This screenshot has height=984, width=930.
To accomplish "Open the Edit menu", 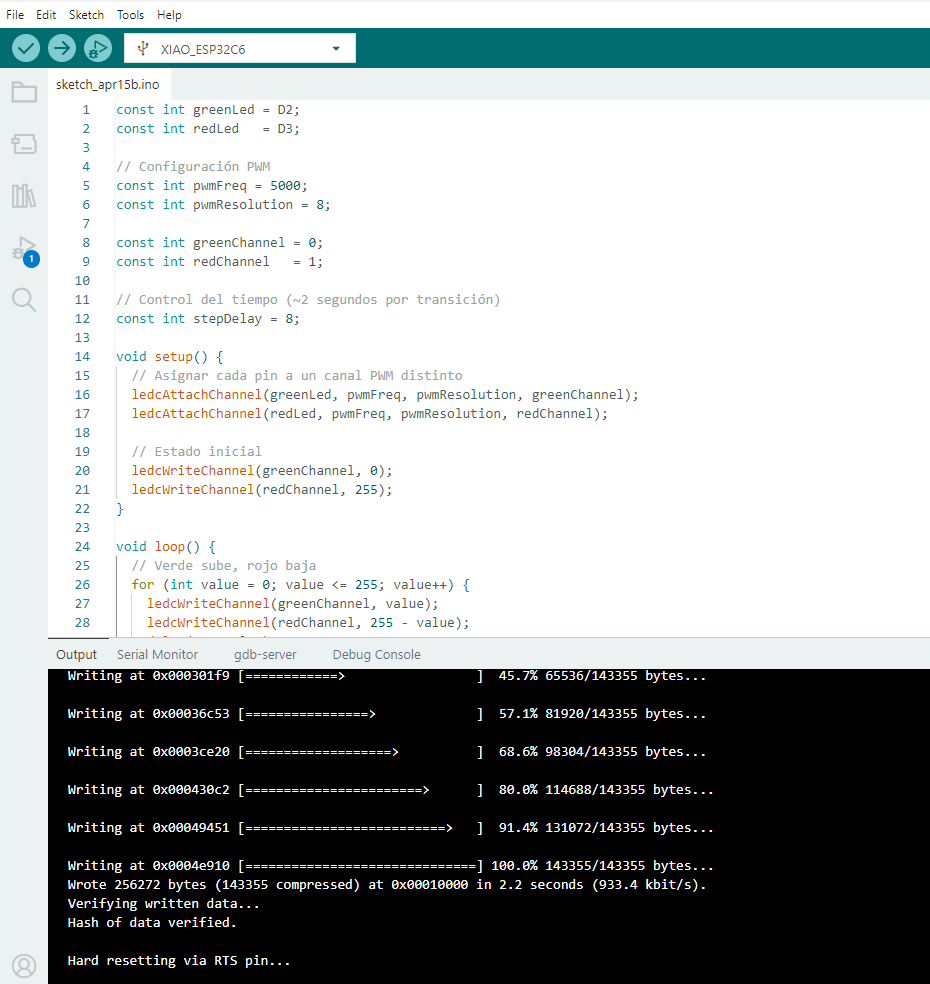I will pos(46,14).
